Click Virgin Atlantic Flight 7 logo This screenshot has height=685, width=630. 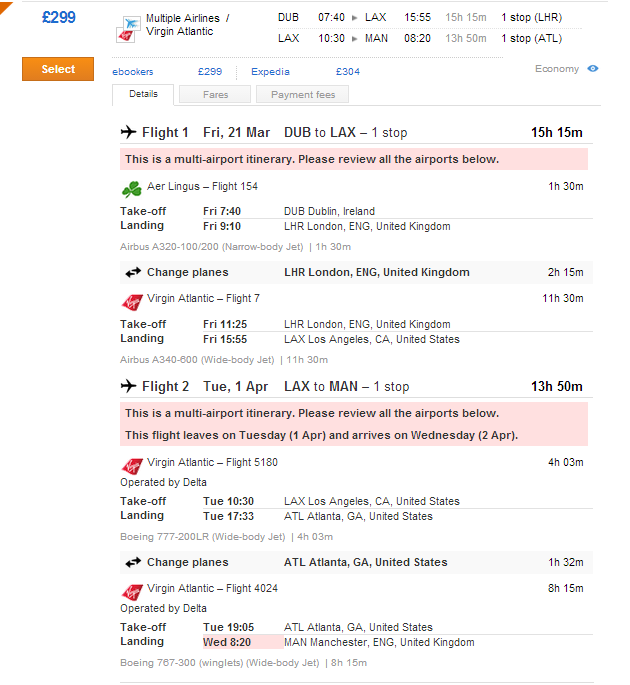coord(132,302)
